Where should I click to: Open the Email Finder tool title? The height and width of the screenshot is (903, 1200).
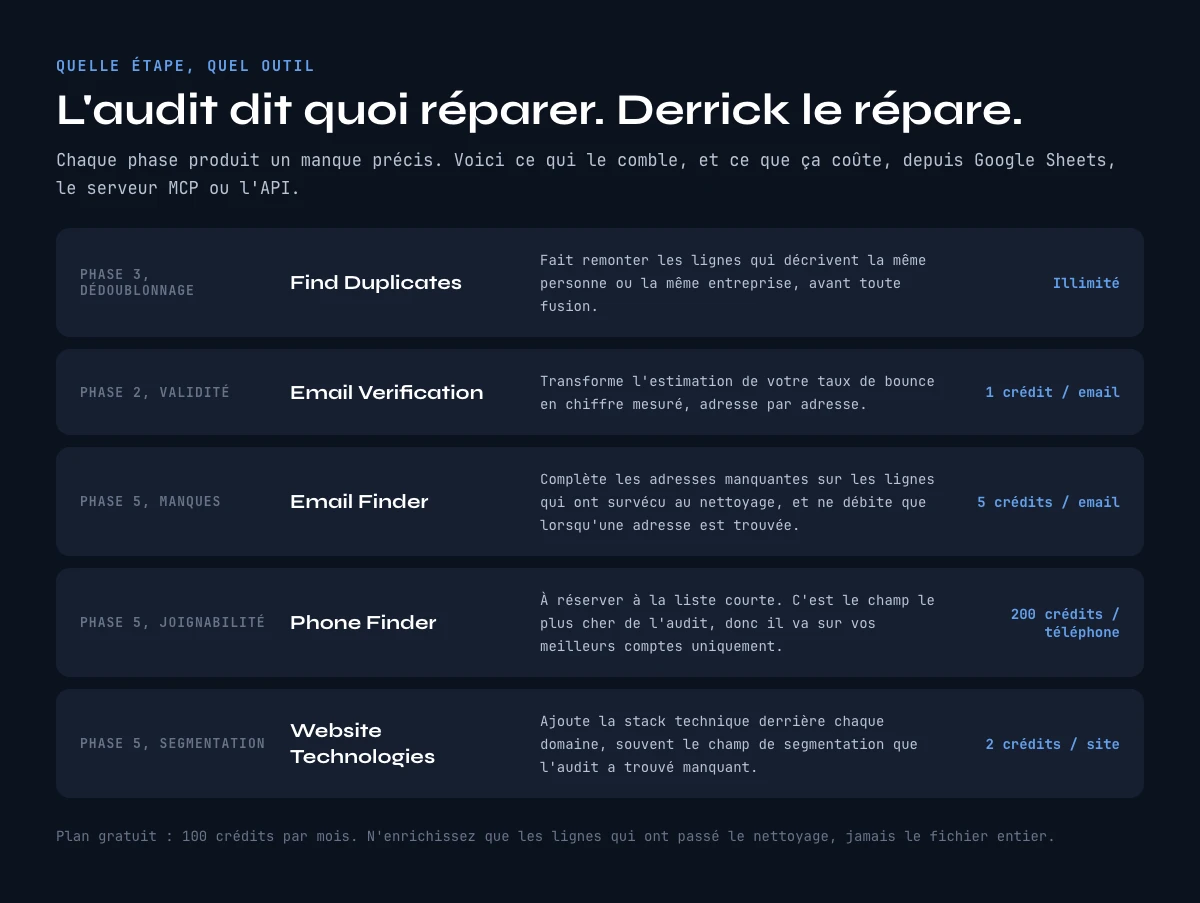tap(359, 501)
